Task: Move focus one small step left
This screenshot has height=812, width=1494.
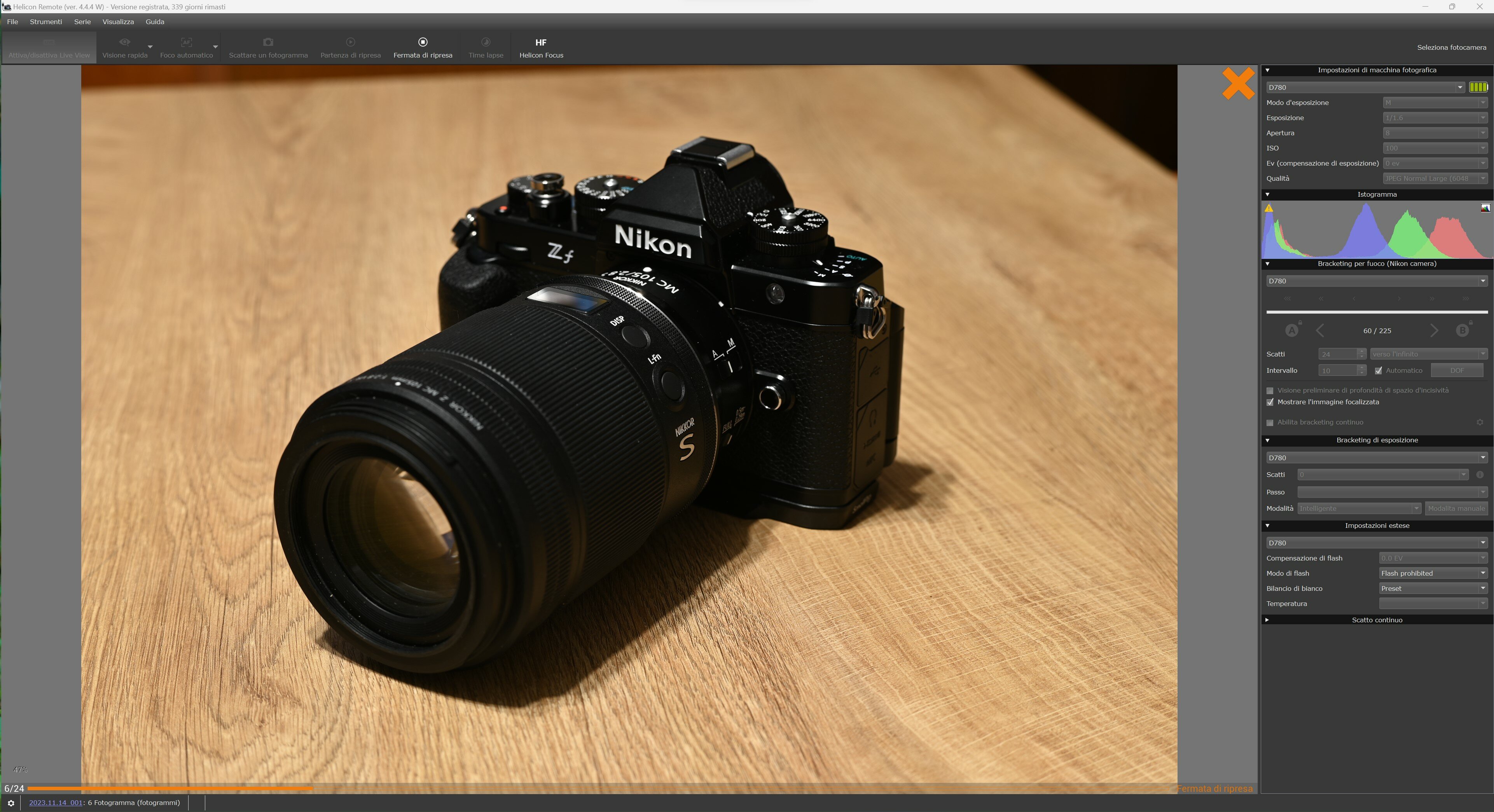Action: 1354,299
